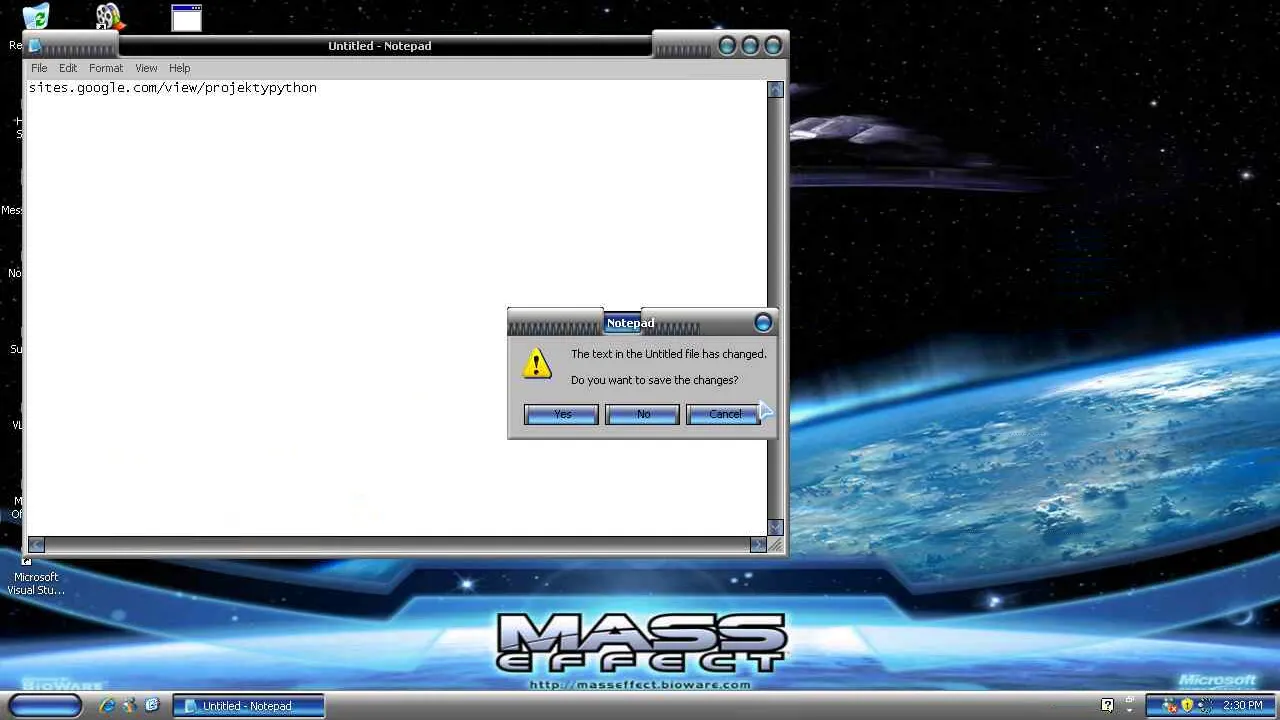Close the Untitled - Notepad window

[x=773, y=45]
